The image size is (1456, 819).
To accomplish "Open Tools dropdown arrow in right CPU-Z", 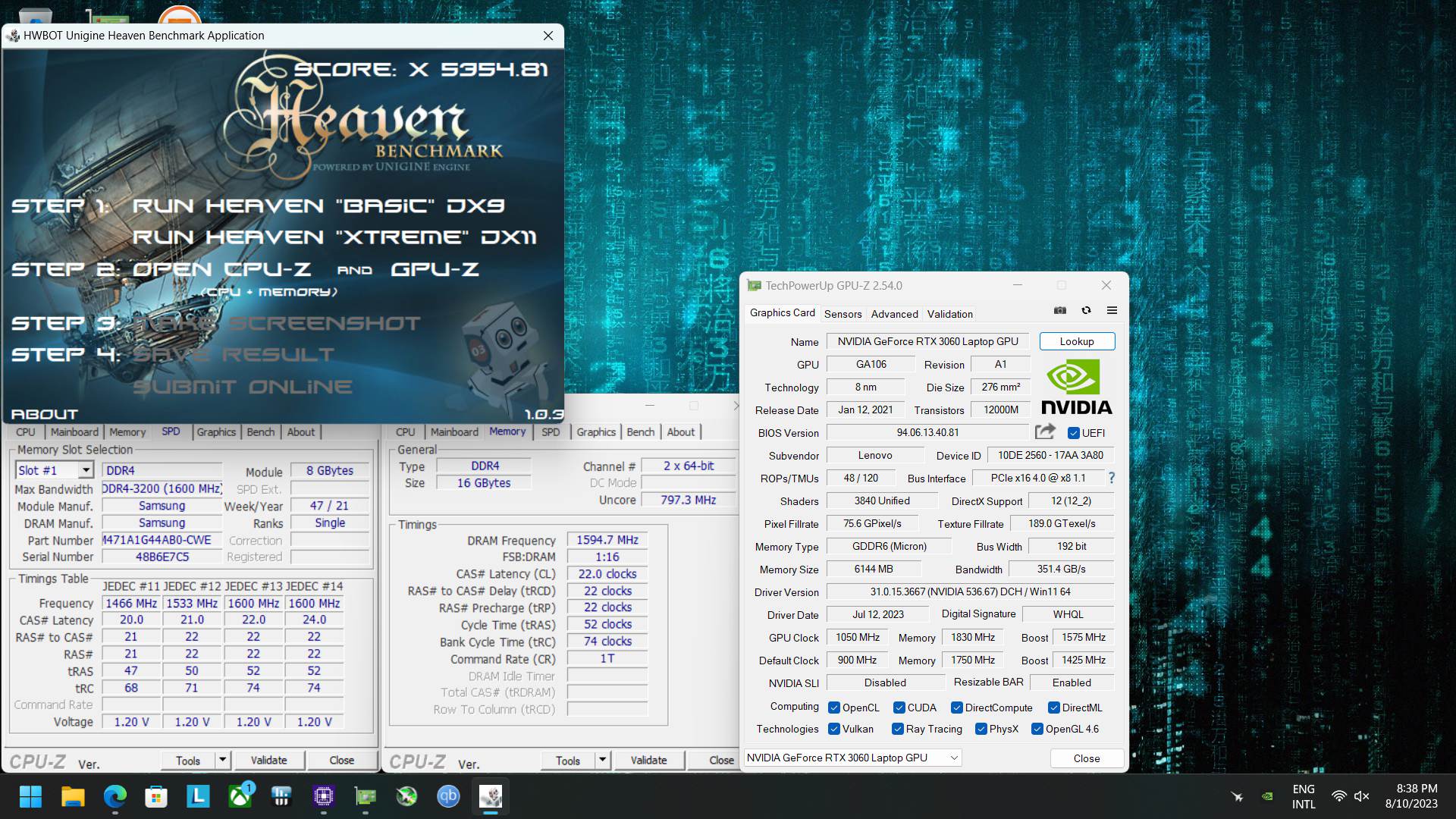I will (602, 759).
